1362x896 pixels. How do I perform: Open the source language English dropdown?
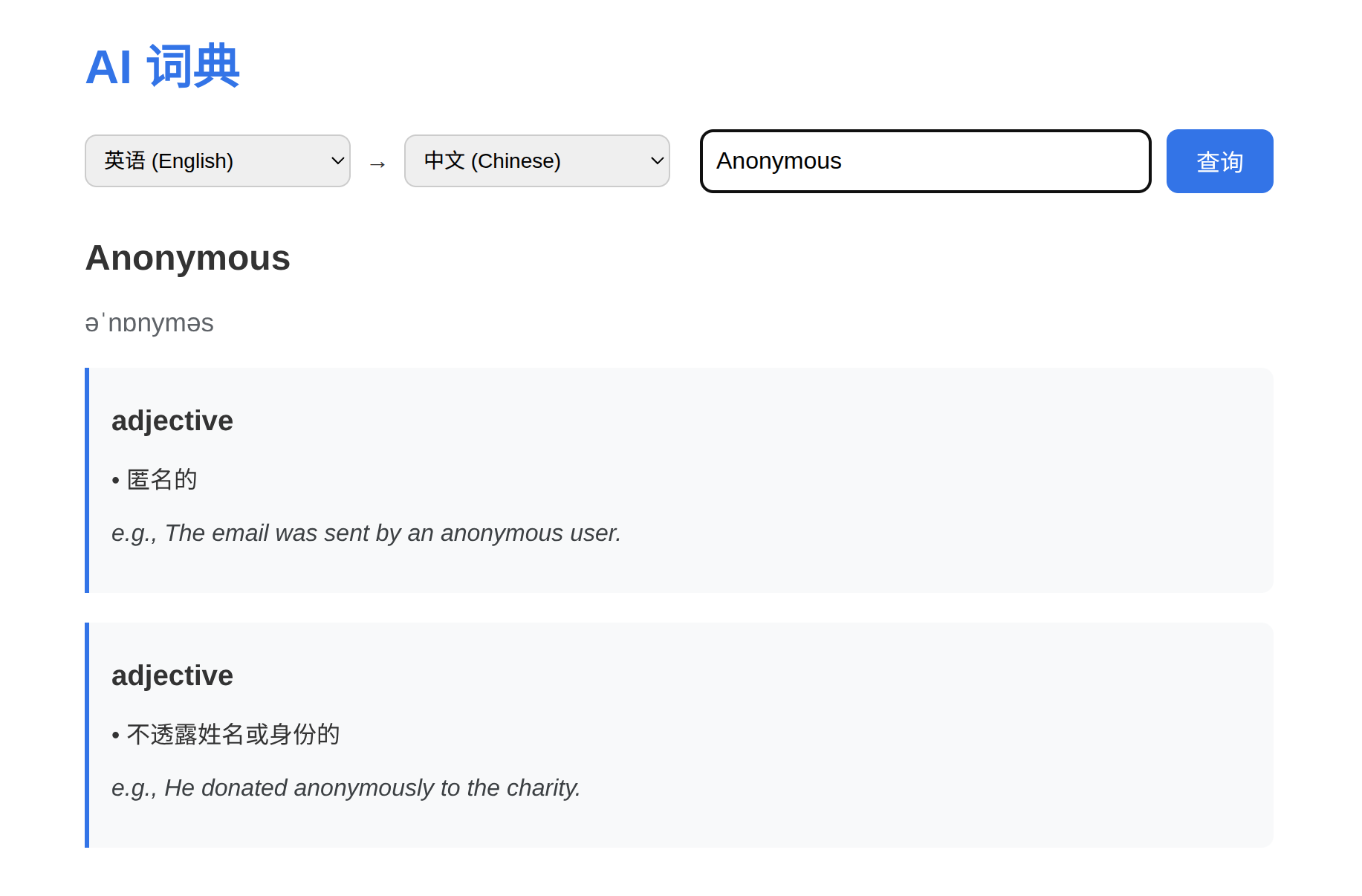[217, 160]
